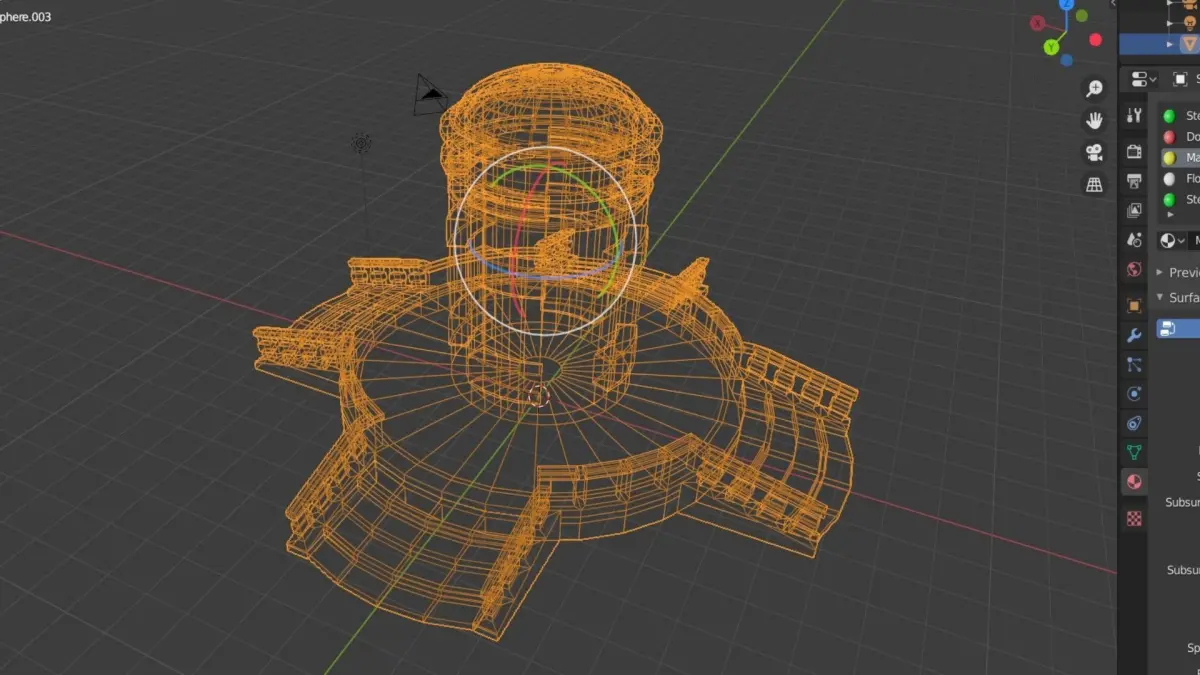Open the Scene properties tab
This screenshot has height=675, width=1200.
pos(1134,240)
